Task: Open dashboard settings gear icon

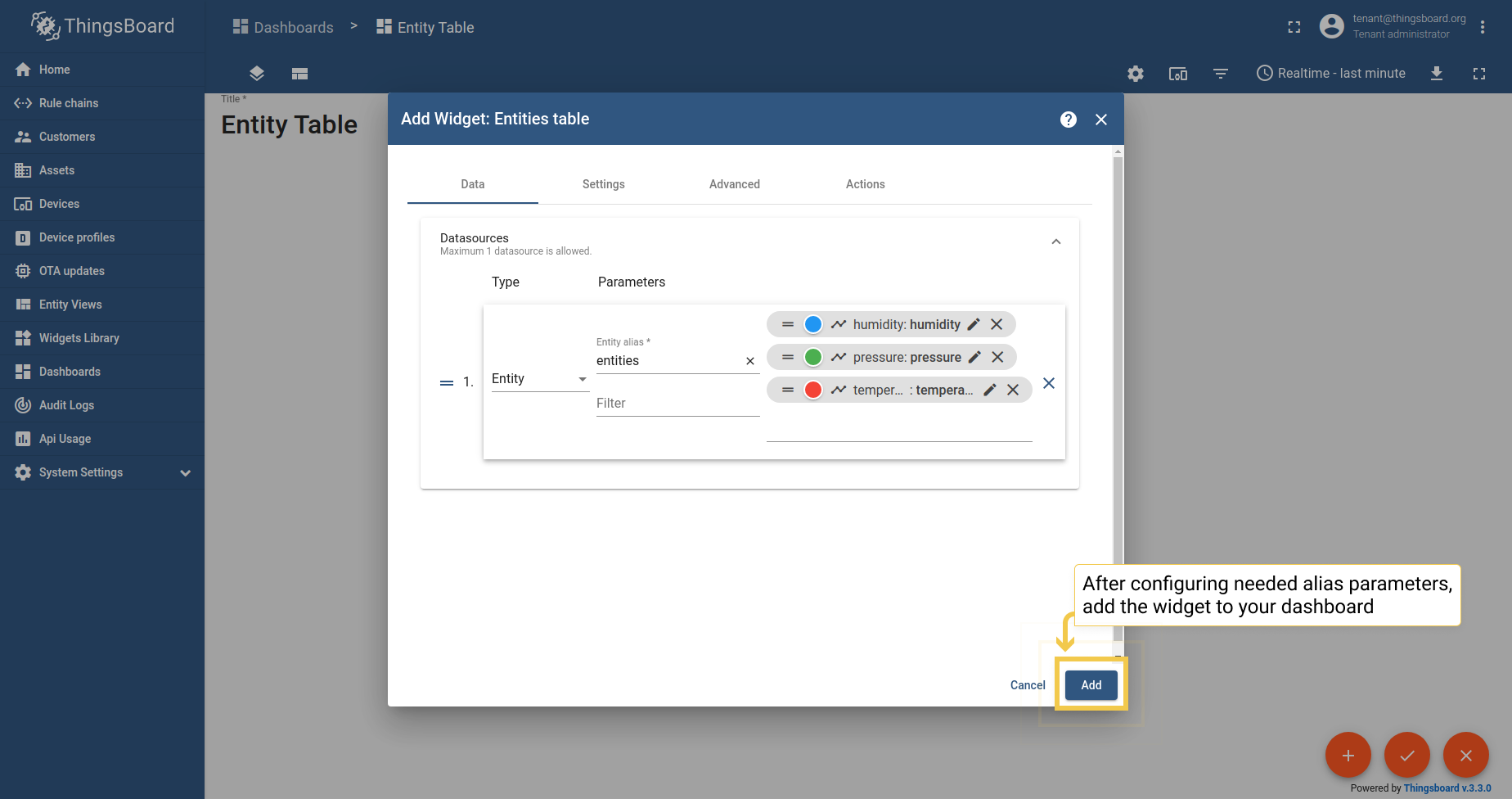Action: pos(1136,74)
